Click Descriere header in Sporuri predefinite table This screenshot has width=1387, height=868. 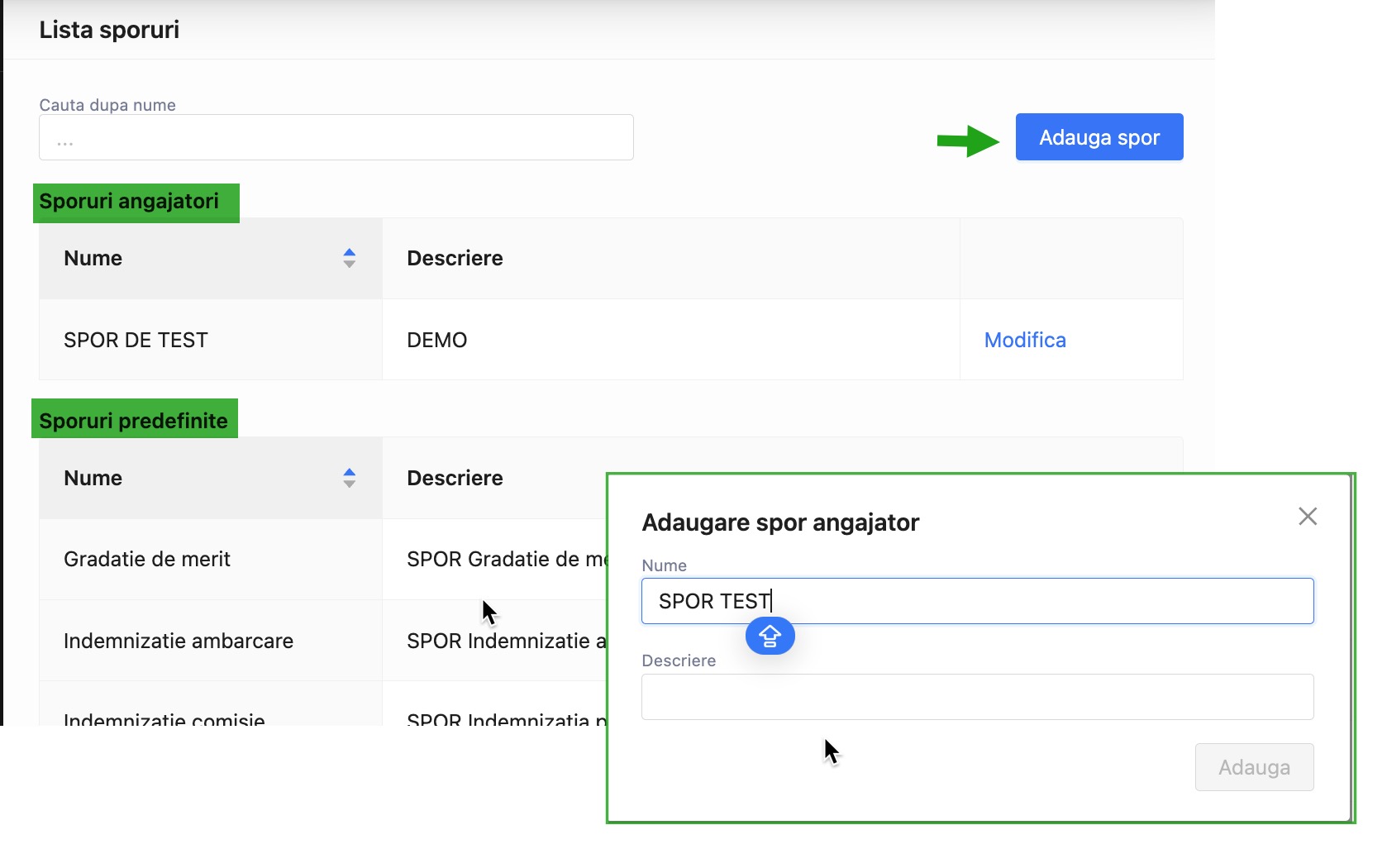(455, 478)
